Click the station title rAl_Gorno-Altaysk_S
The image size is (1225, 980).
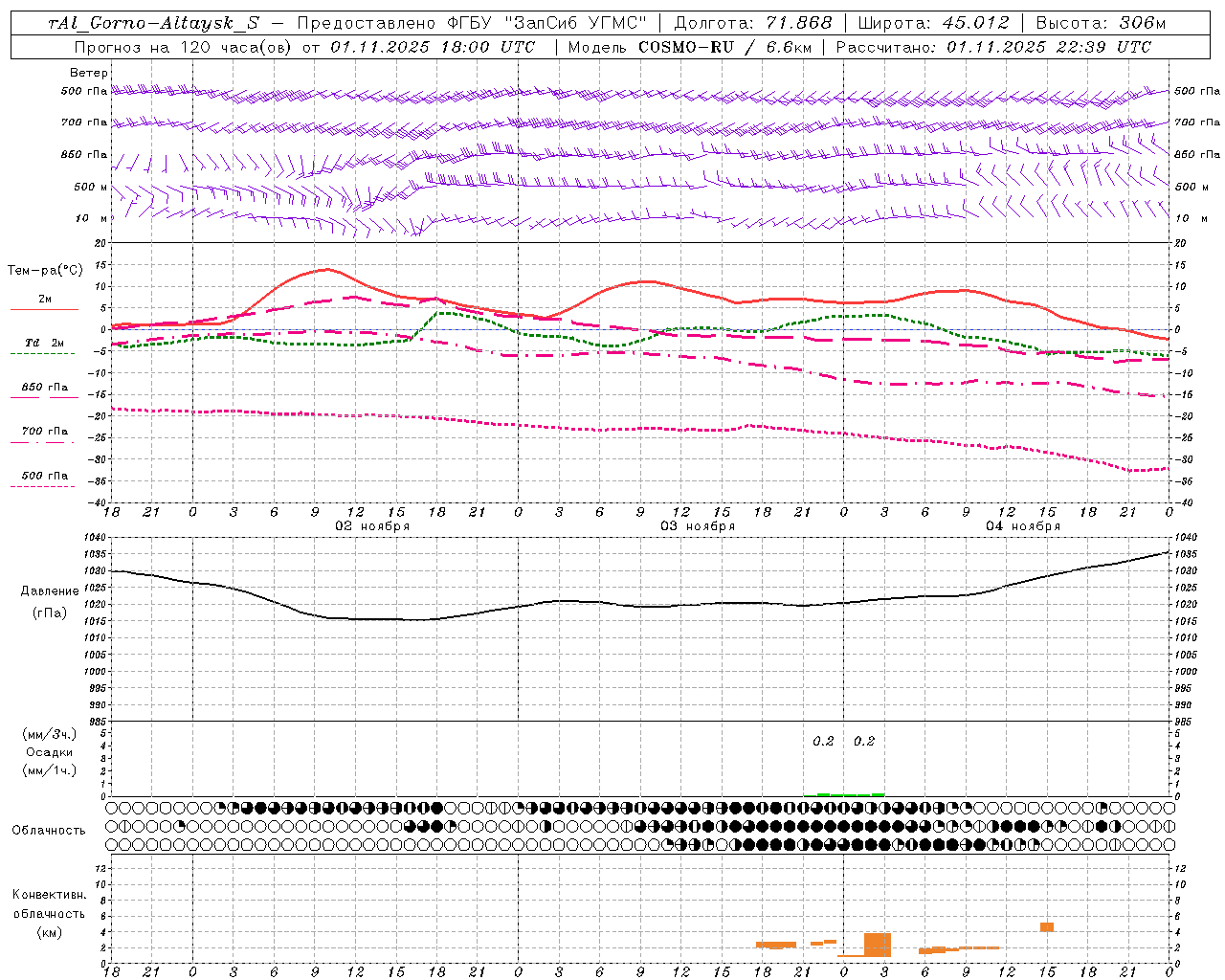click(x=153, y=24)
